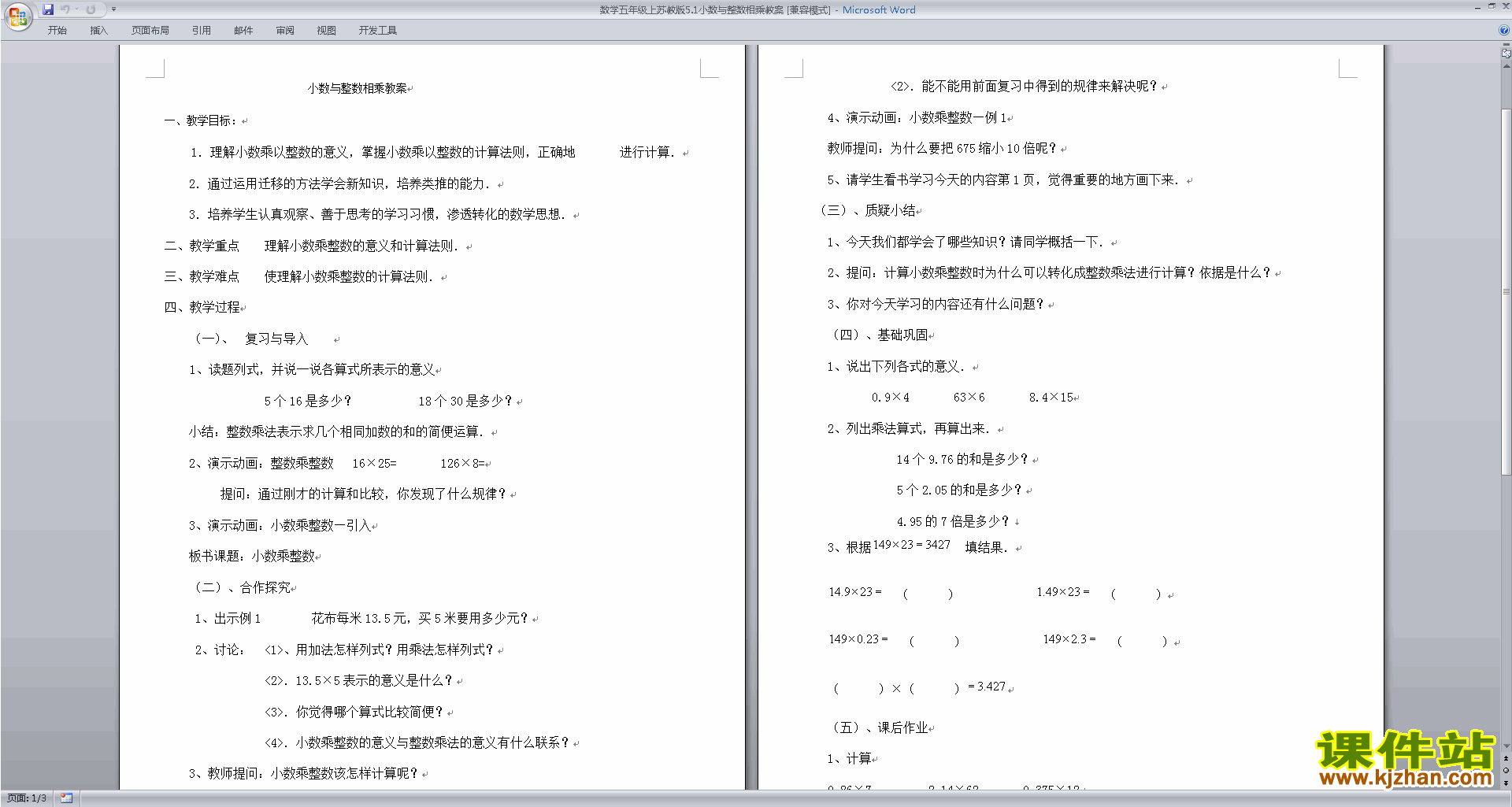Restore down the Word window
This screenshot has width=1512, height=807.
pos(1492,6)
